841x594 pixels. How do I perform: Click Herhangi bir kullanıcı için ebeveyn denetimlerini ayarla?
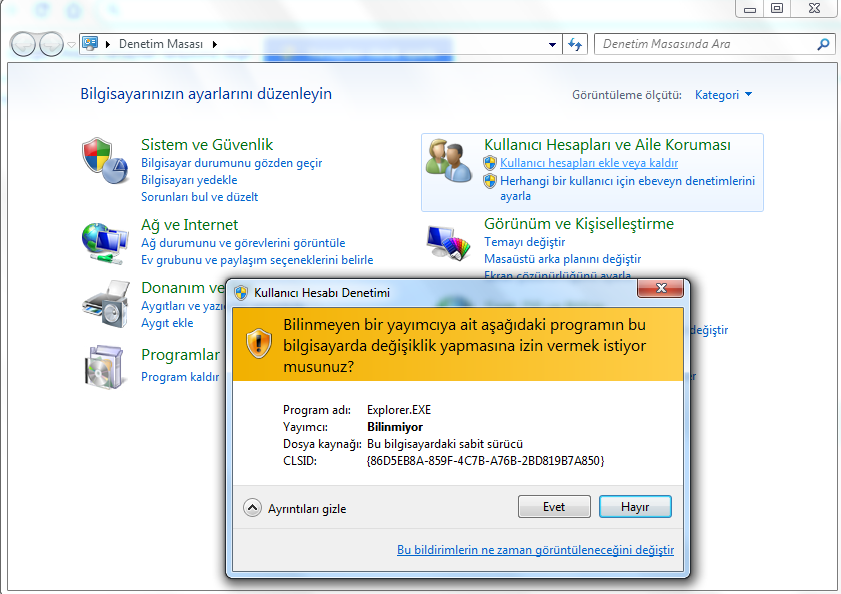click(627, 188)
